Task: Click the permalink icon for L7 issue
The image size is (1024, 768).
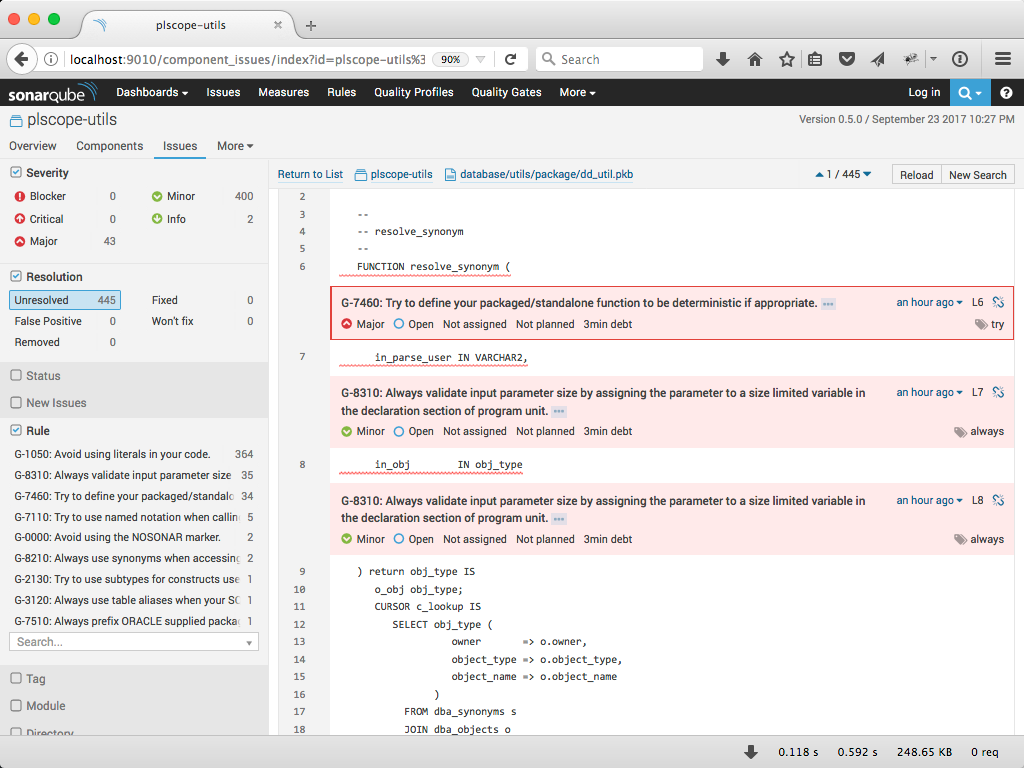Action: [x=998, y=392]
